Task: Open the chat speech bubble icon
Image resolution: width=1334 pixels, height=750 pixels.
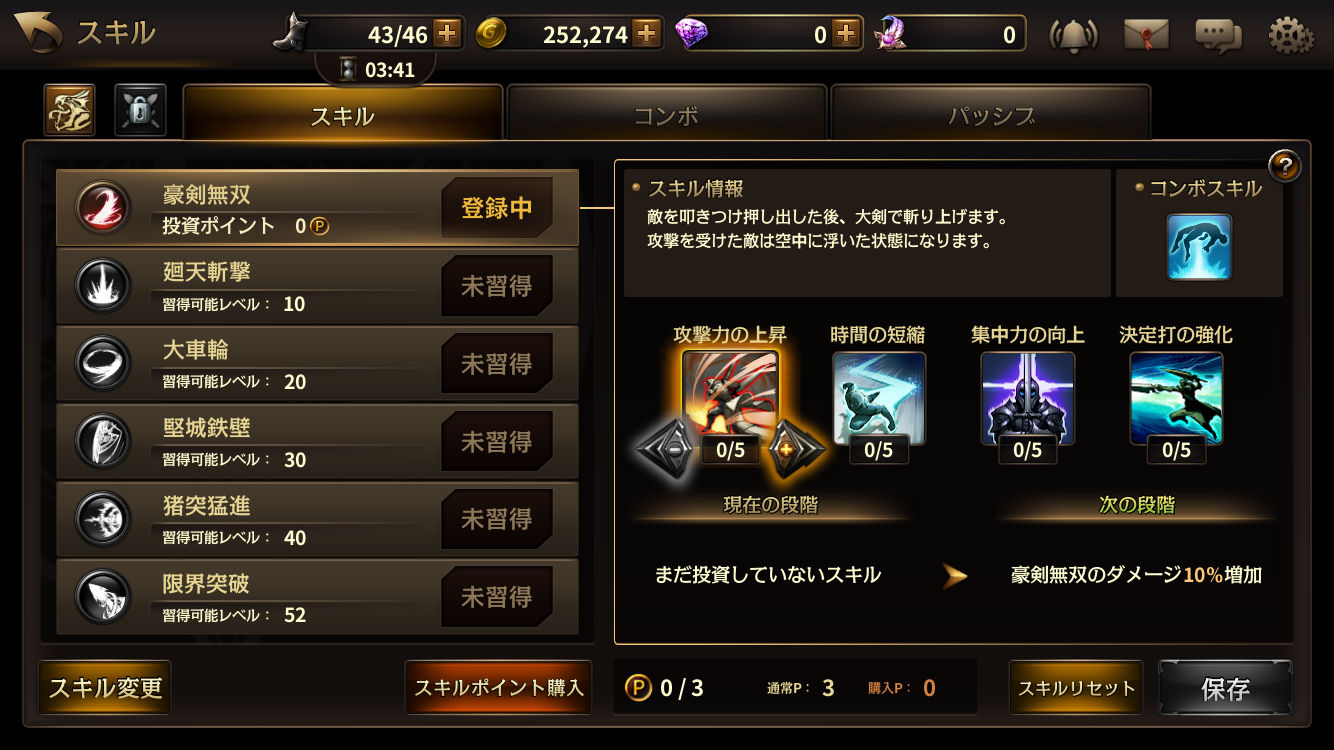Action: point(1218,35)
